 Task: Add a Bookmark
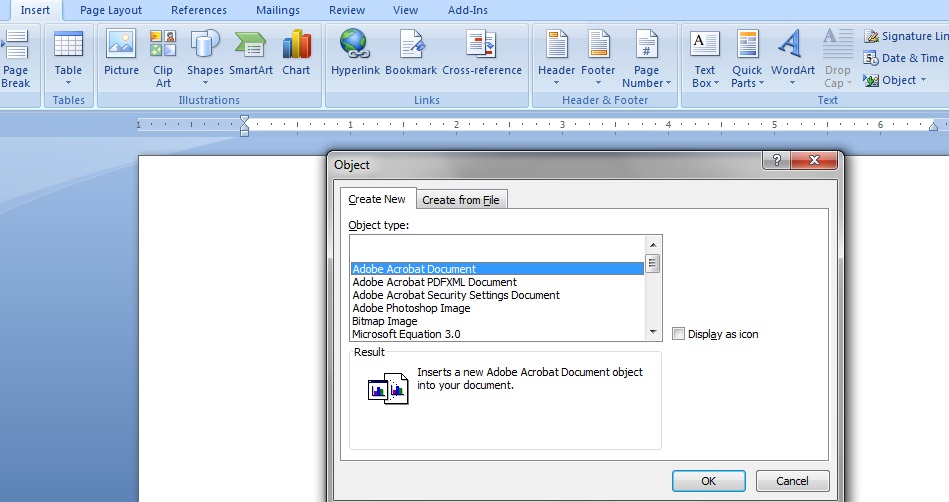[411, 53]
